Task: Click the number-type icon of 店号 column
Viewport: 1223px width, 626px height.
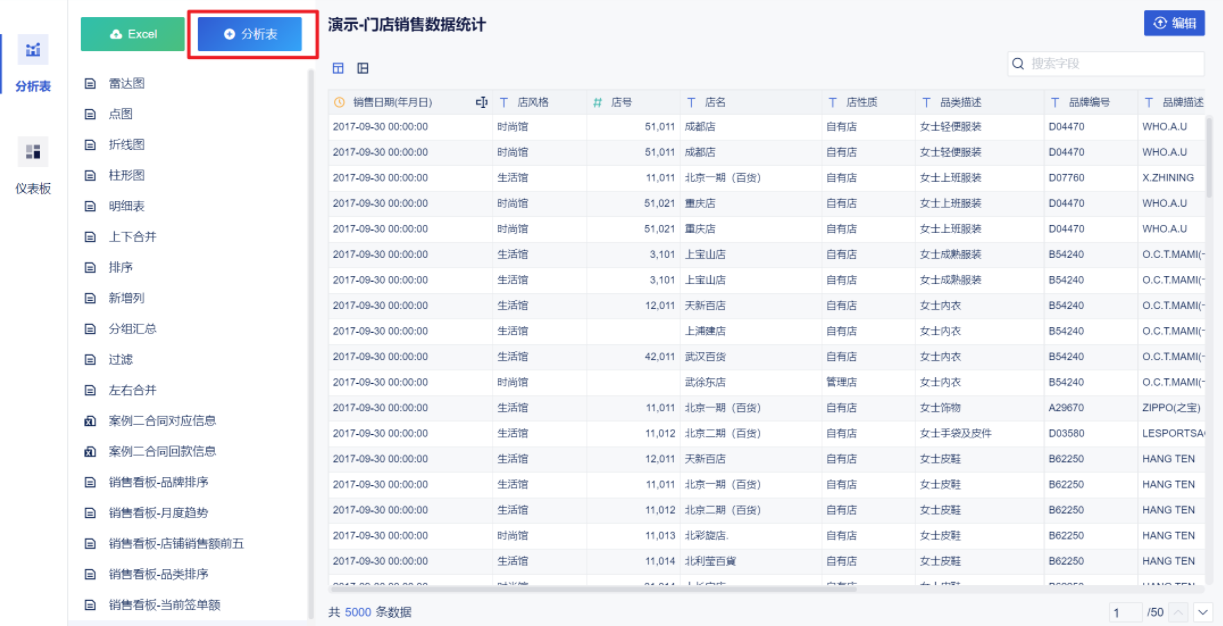Action: click(x=598, y=102)
